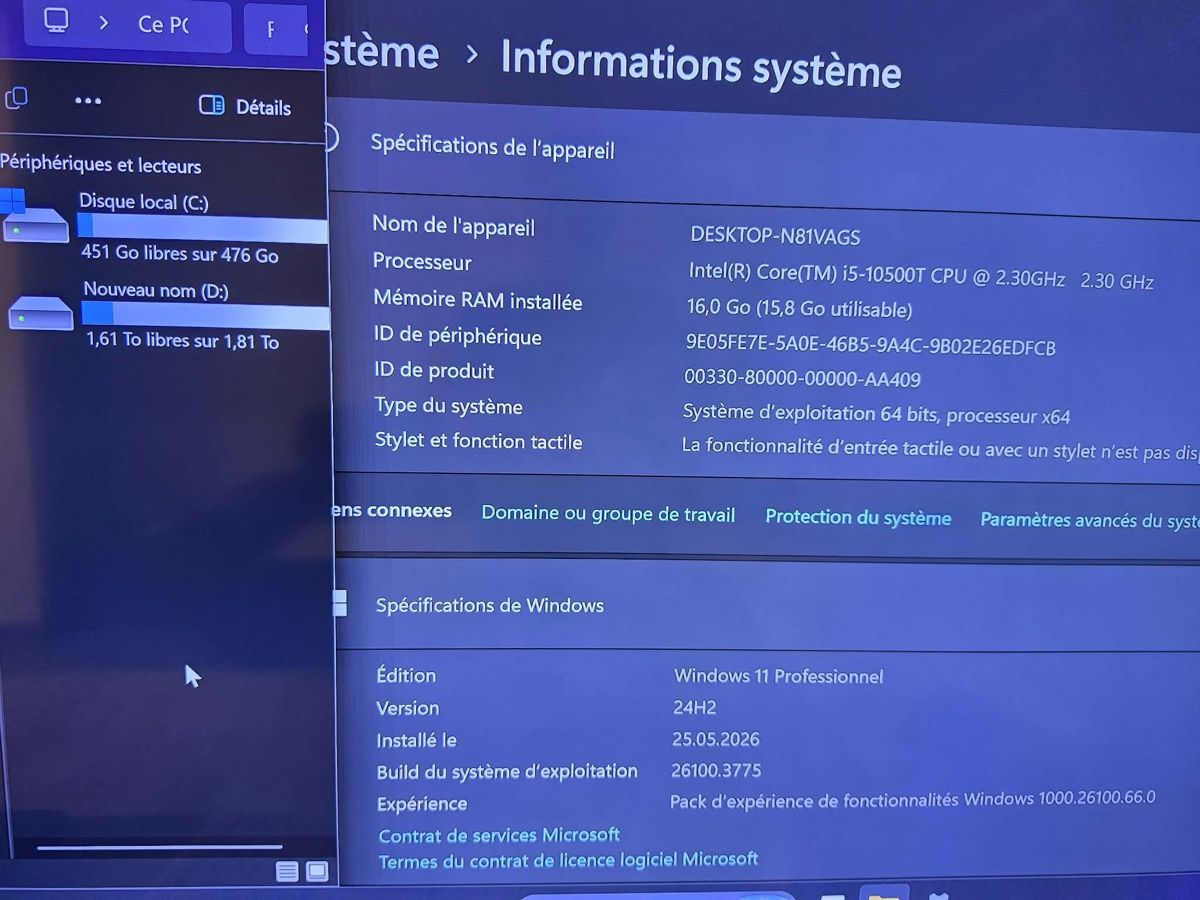Select the Type du système value
The image size is (1200, 900).
(x=876, y=413)
